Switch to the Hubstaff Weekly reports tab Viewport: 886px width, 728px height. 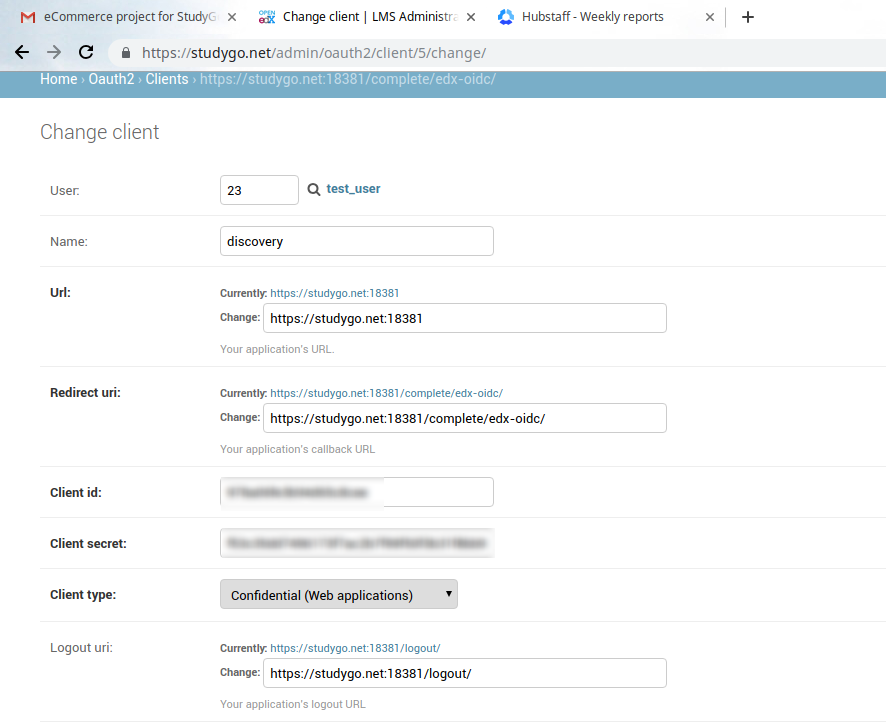[592, 17]
